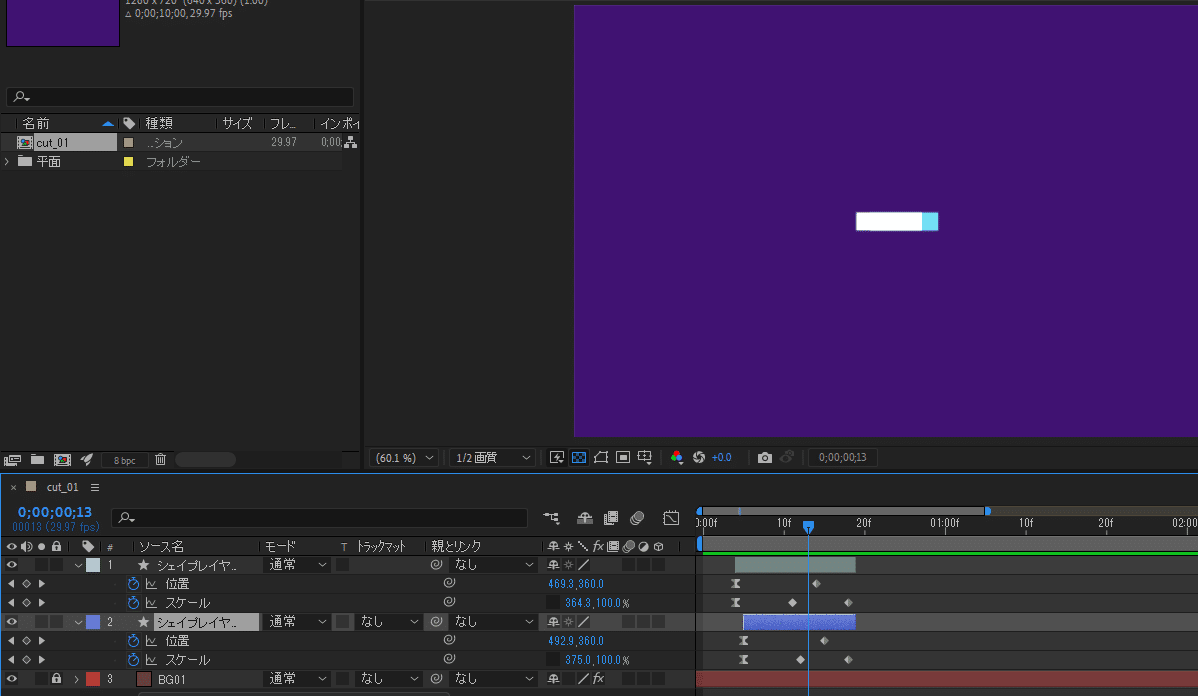The width and height of the screenshot is (1198, 696).
Task: Go to previous keyframe of layer 2 scale
Action: coord(11,660)
